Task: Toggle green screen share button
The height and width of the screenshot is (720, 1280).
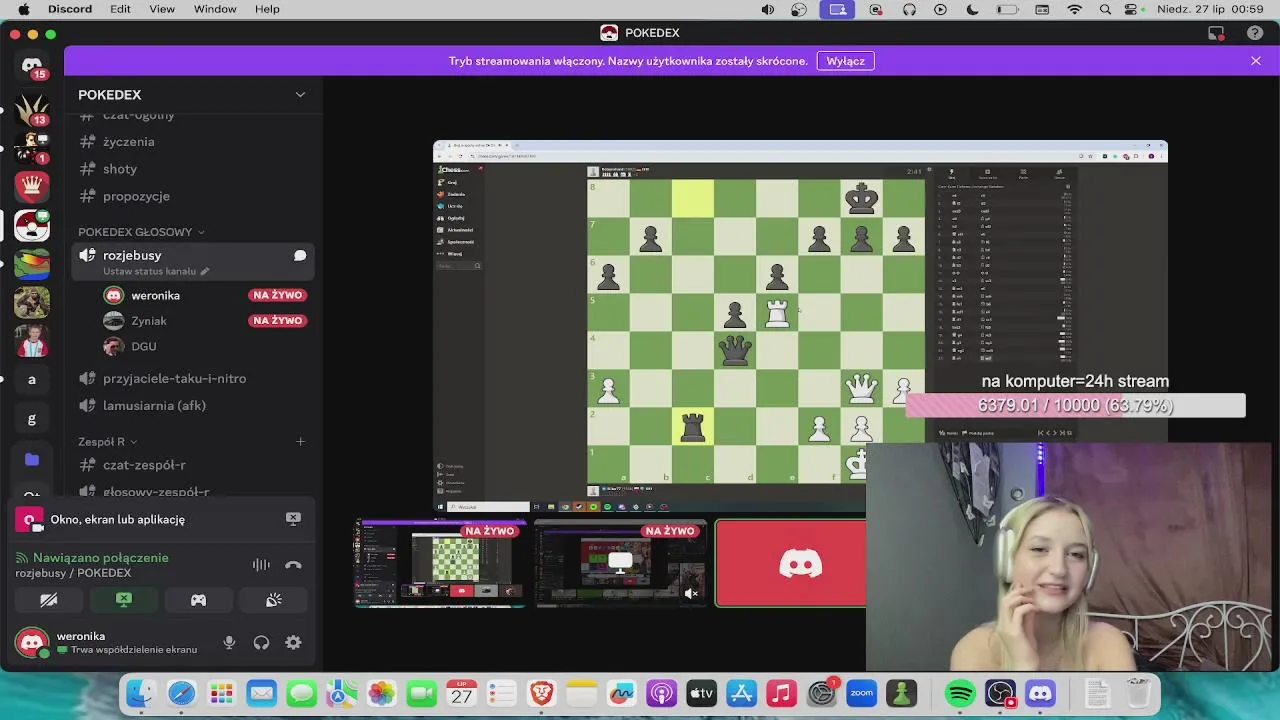Action: click(x=123, y=600)
